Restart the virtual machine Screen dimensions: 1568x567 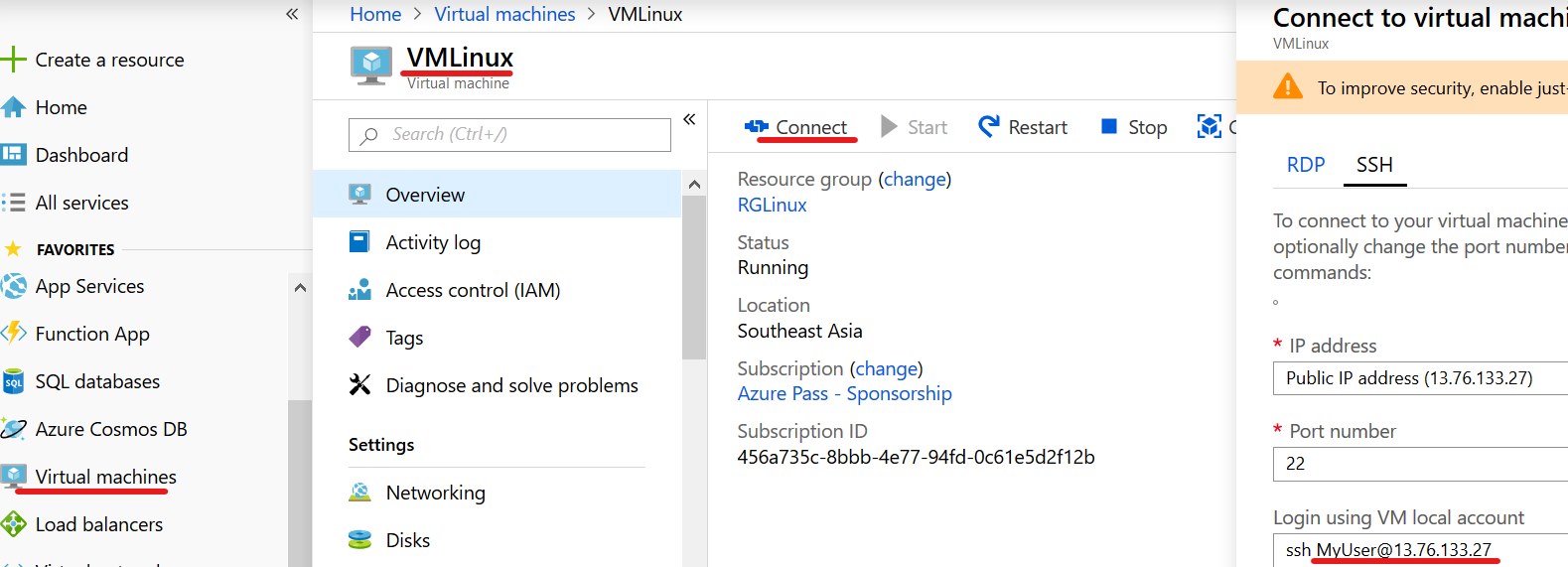(1023, 127)
